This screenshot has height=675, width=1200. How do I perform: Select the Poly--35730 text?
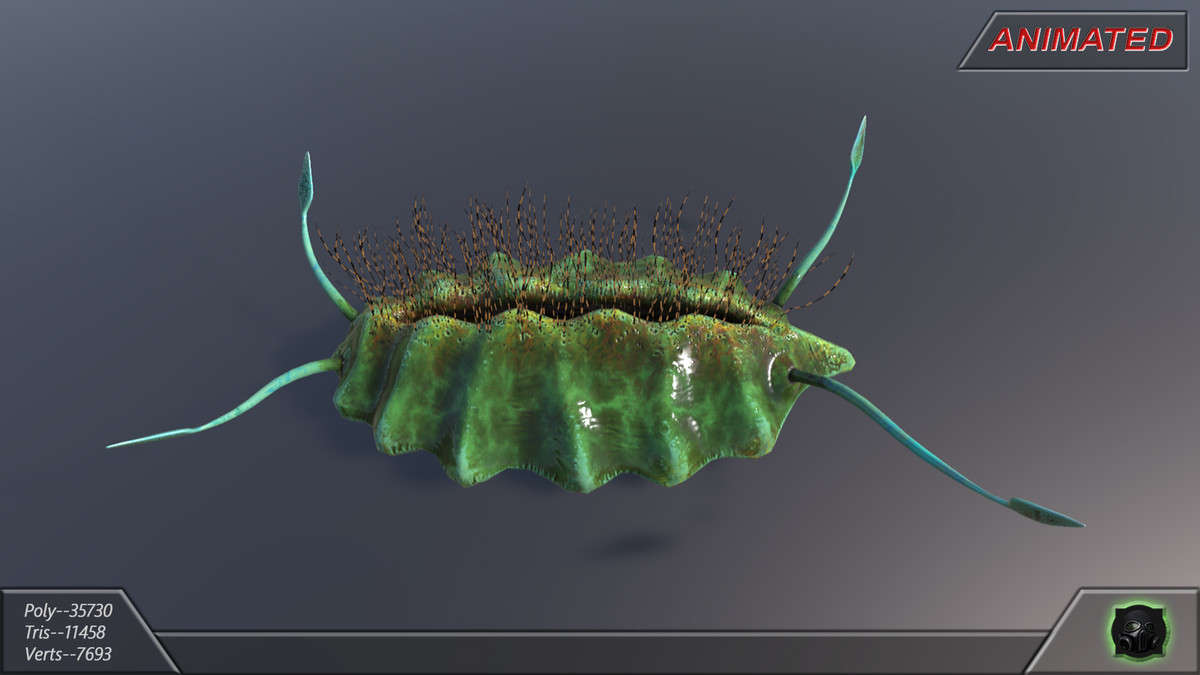[x=69, y=610]
